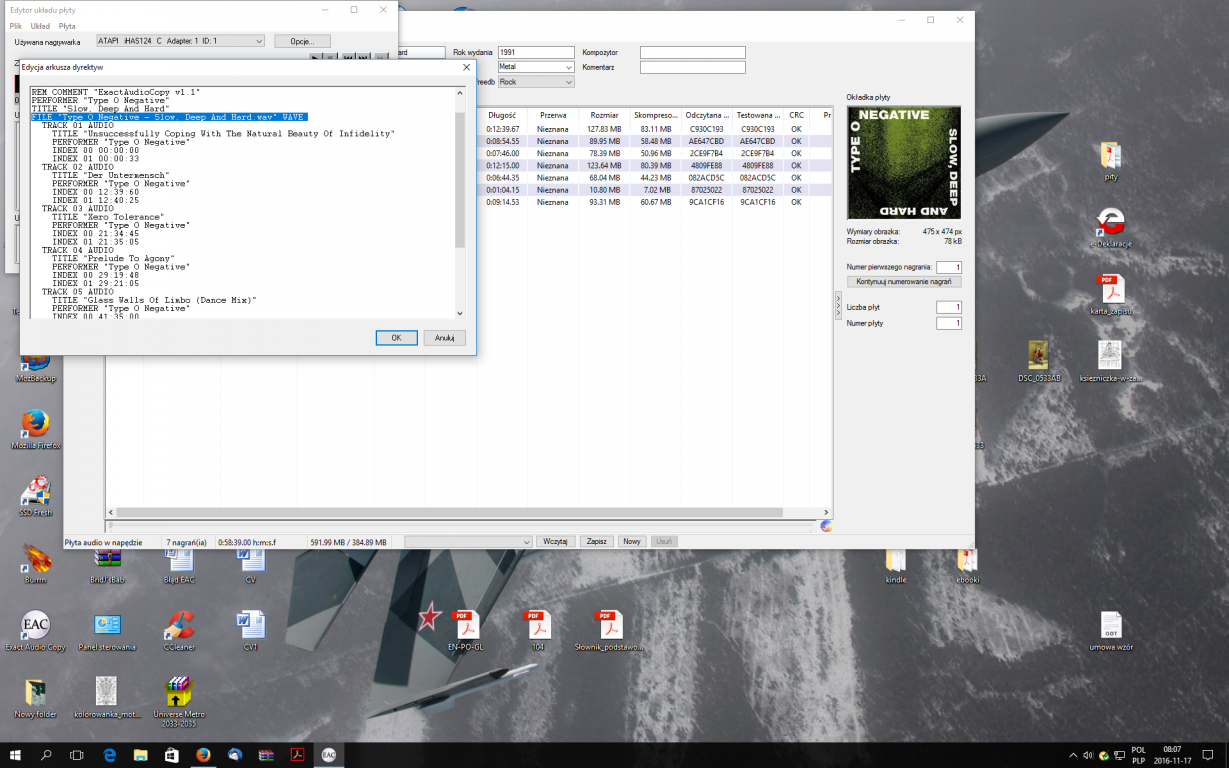Click Kontynuuj numerowanie nagrań button
Image resolution: width=1229 pixels, height=768 pixels.
904,282
